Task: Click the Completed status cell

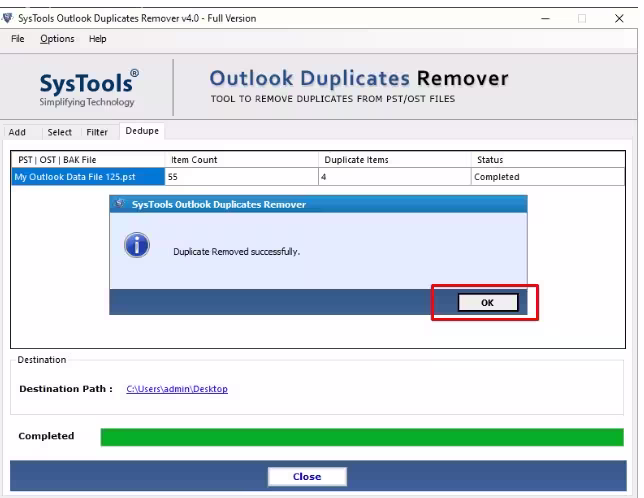Action: [548, 177]
